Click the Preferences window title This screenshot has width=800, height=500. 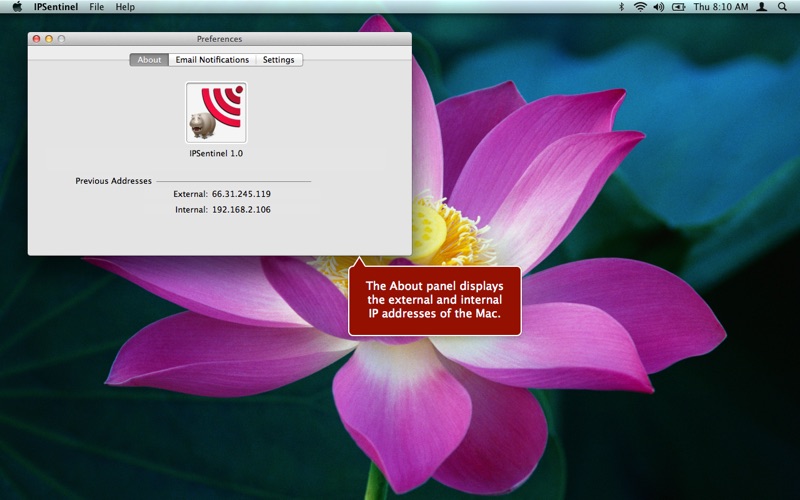click(x=219, y=39)
